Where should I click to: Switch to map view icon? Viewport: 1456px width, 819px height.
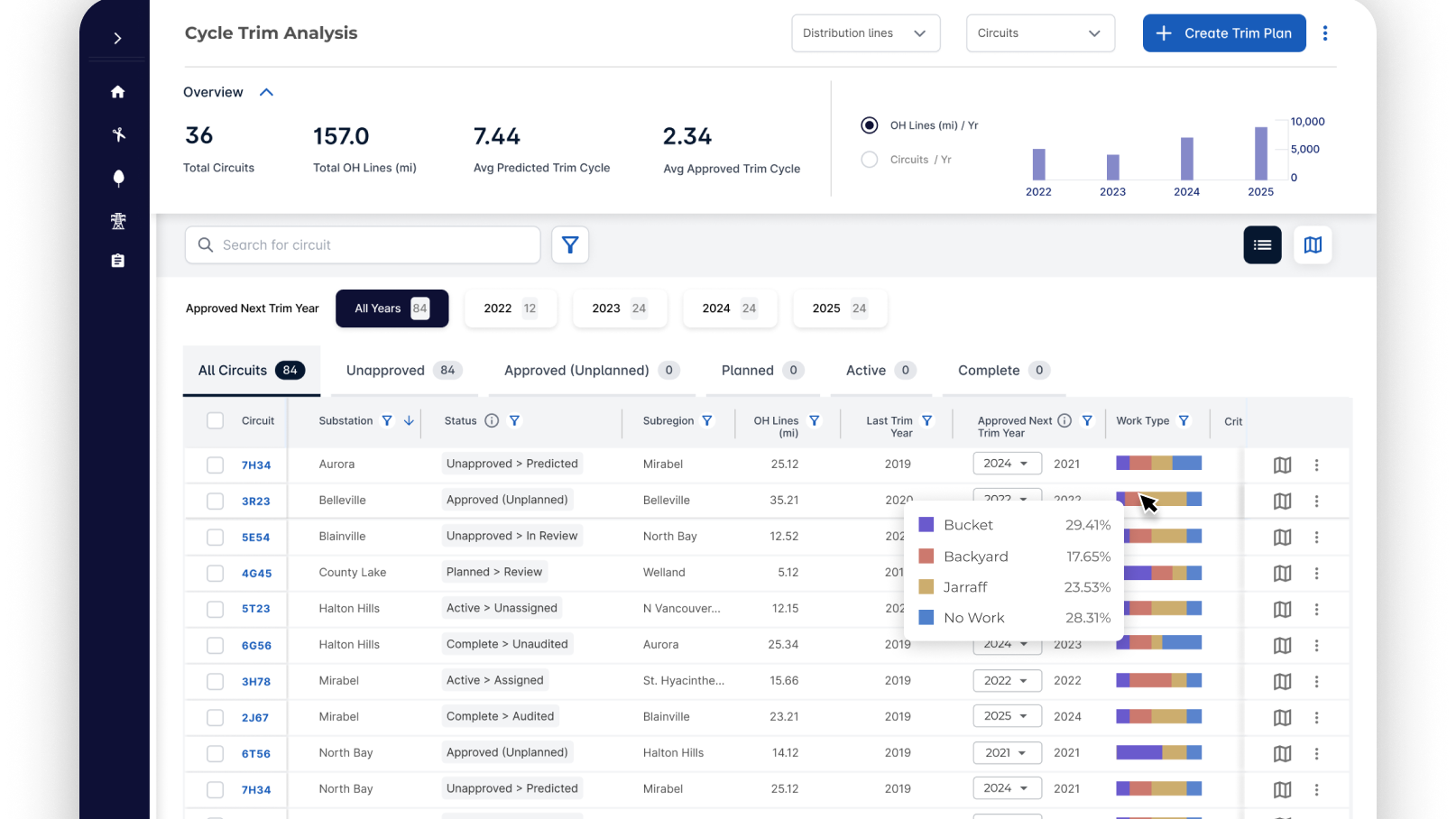pyautogui.click(x=1313, y=245)
